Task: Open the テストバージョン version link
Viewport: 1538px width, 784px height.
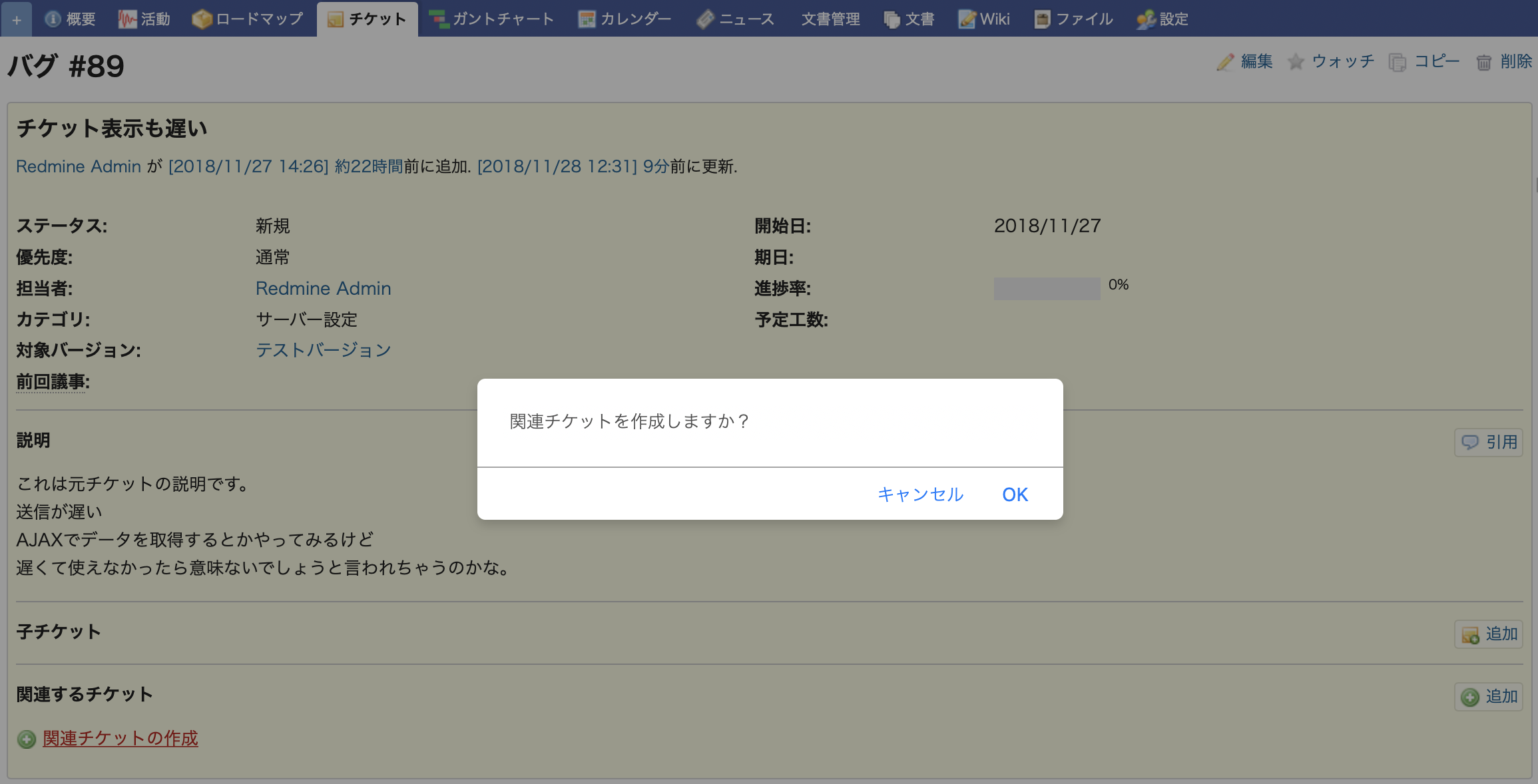Action: pos(323,349)
